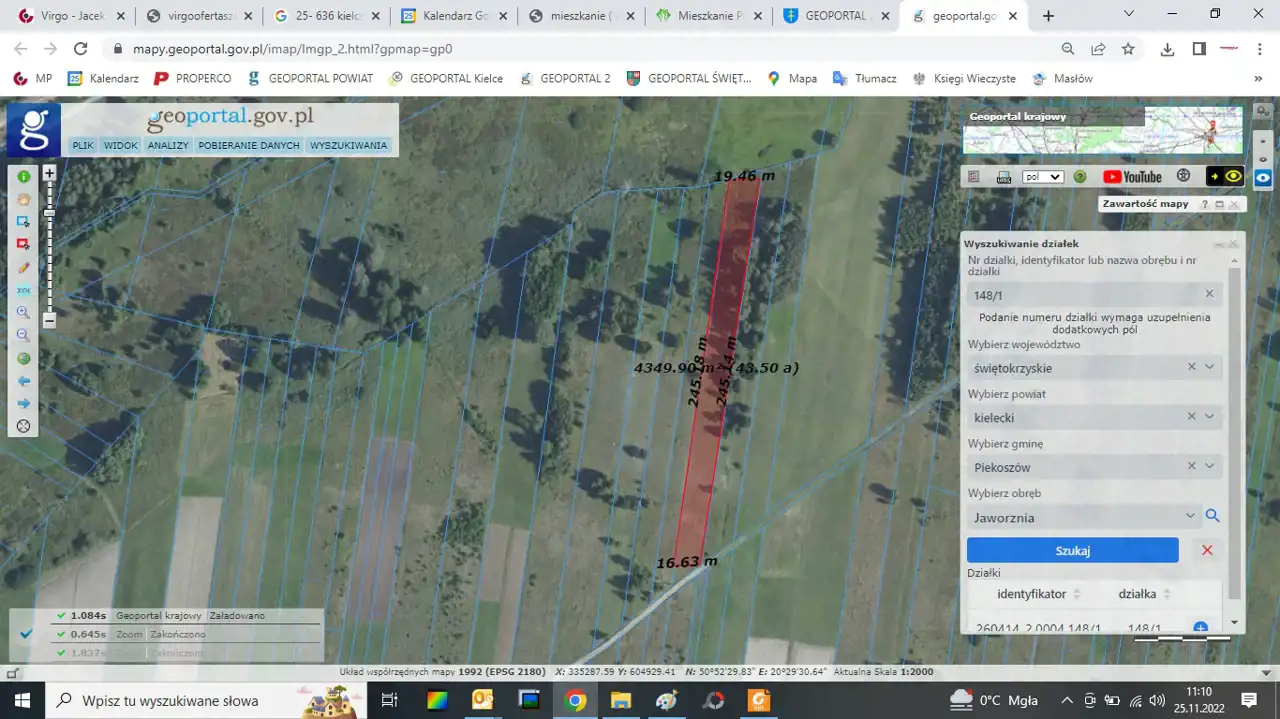
Task: Show full map extent with globe icon
Action: coord(23,359)
